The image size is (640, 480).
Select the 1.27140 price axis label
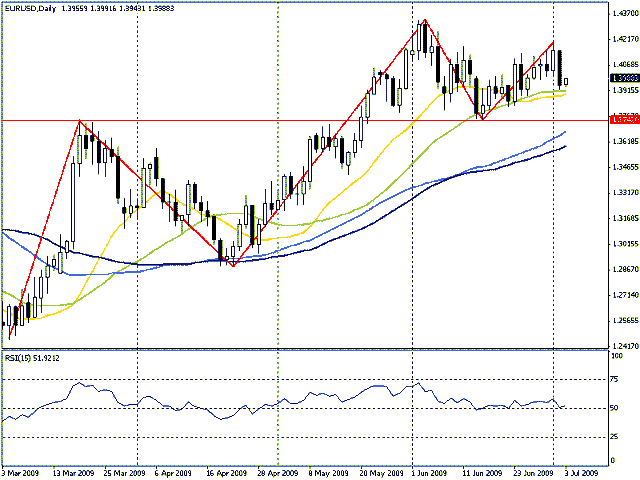[624, 295]
